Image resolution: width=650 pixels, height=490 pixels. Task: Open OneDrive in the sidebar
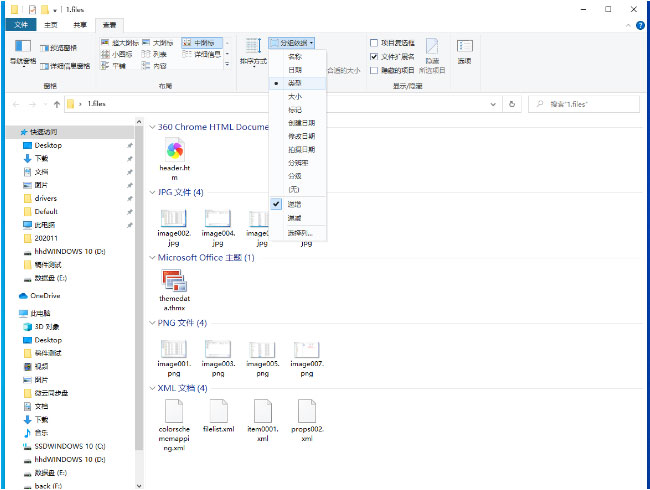point(40,296)
